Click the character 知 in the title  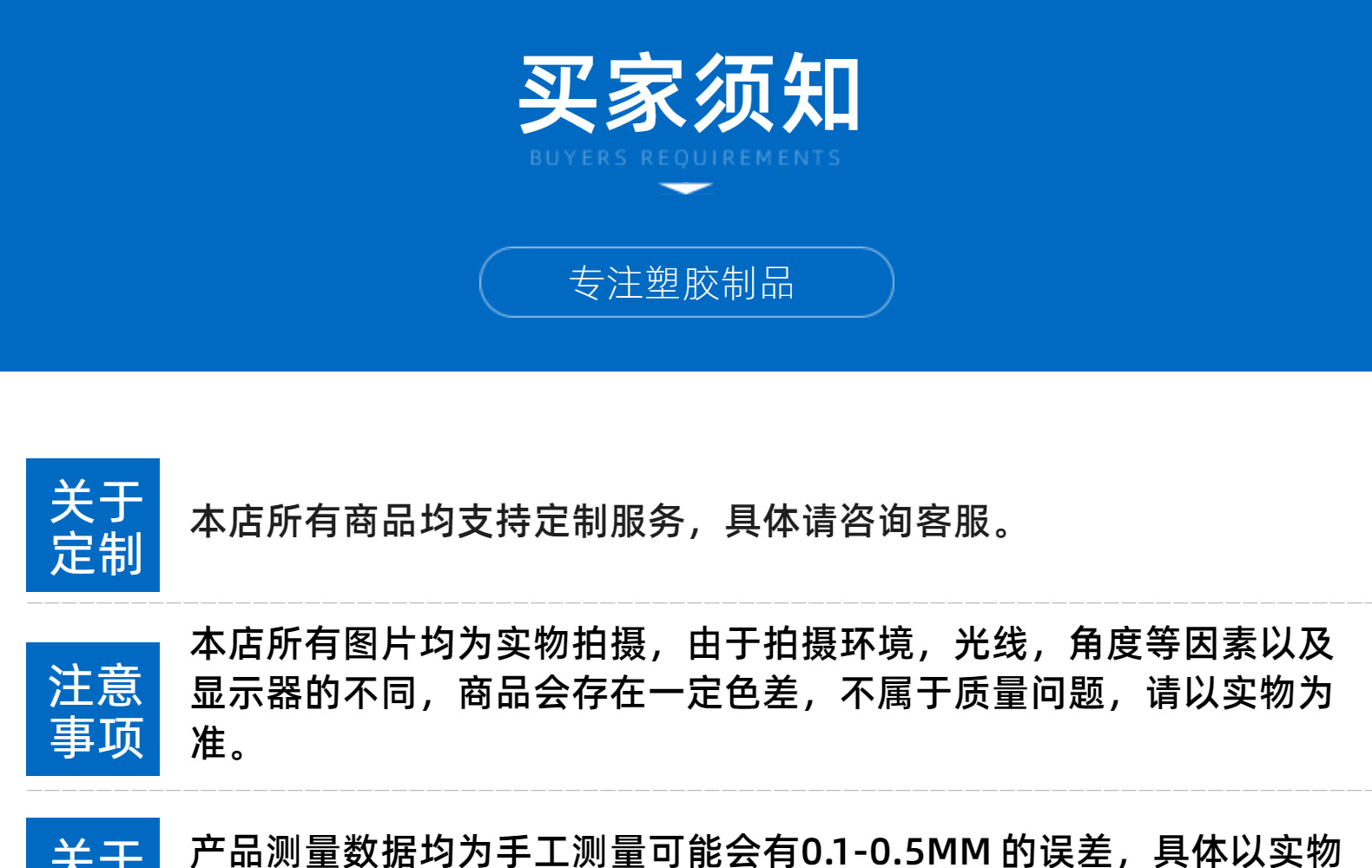820,93
